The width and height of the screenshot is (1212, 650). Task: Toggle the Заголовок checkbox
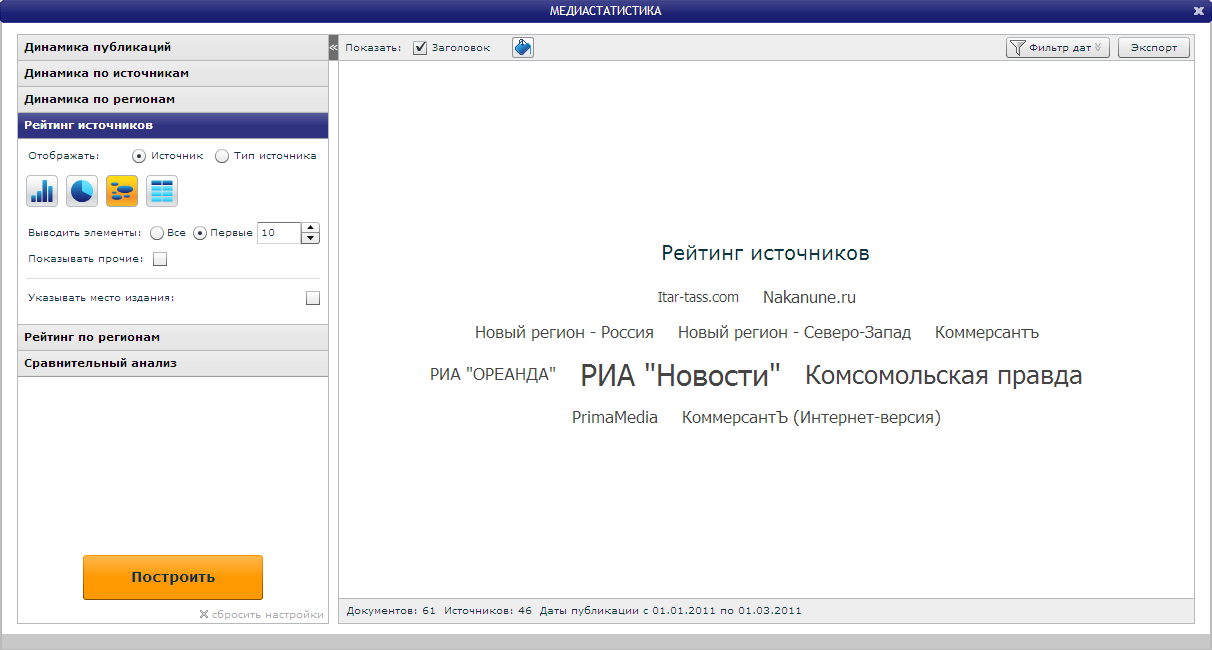[420, 48]
